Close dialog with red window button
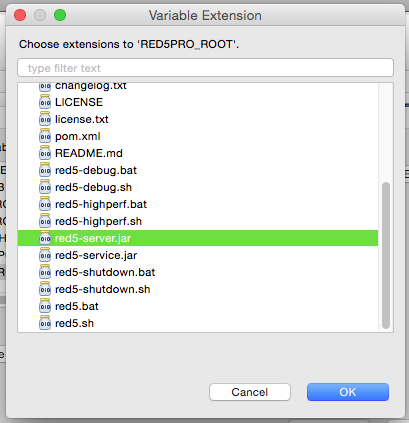Image resolution: width=409 pixels, height=423 pixels. pos(20,15)
